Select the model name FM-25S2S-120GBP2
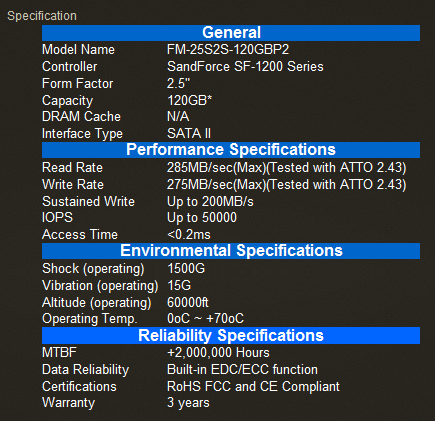 228,50
